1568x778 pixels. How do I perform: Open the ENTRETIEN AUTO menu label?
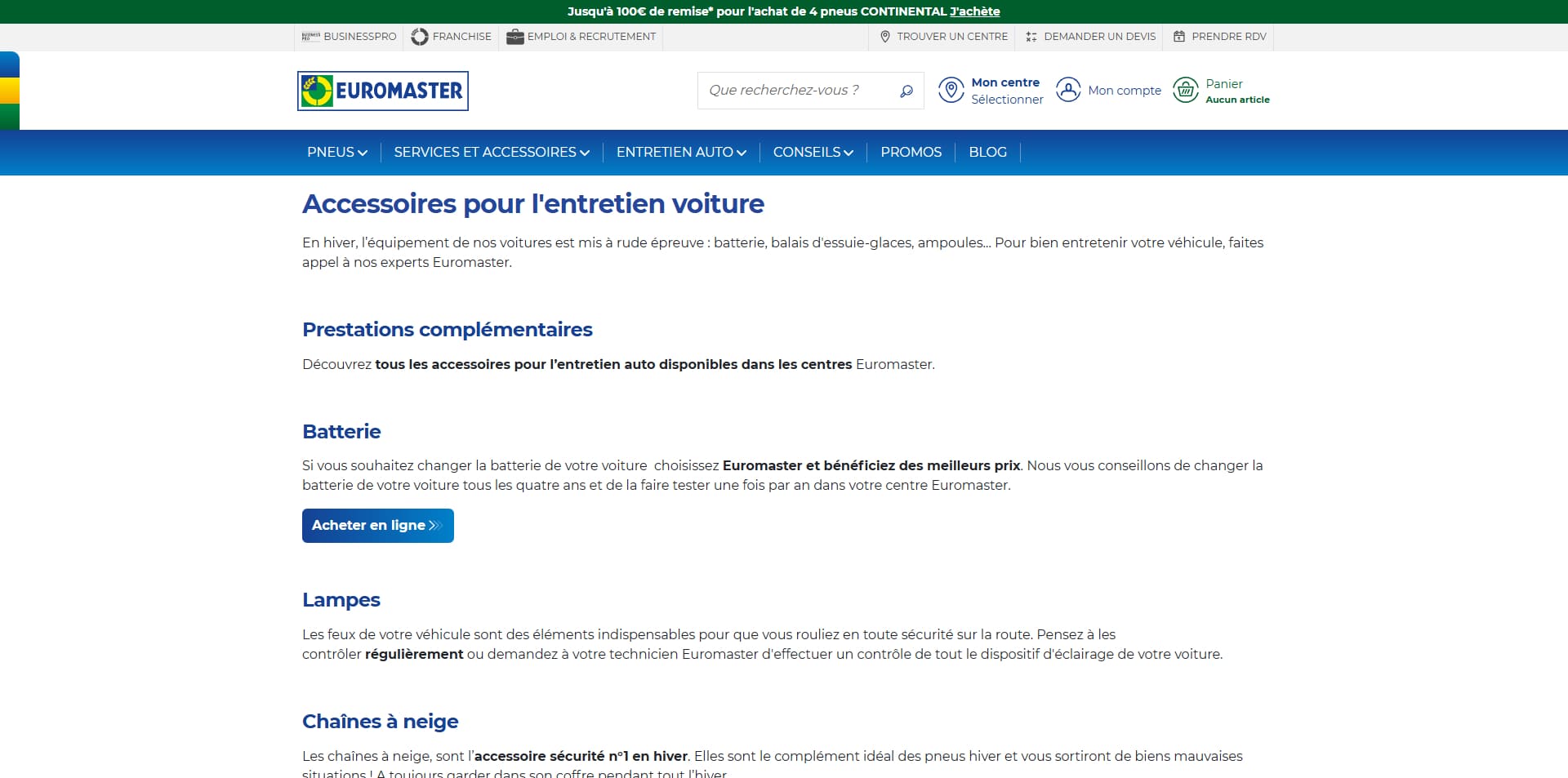pos(675,152)
